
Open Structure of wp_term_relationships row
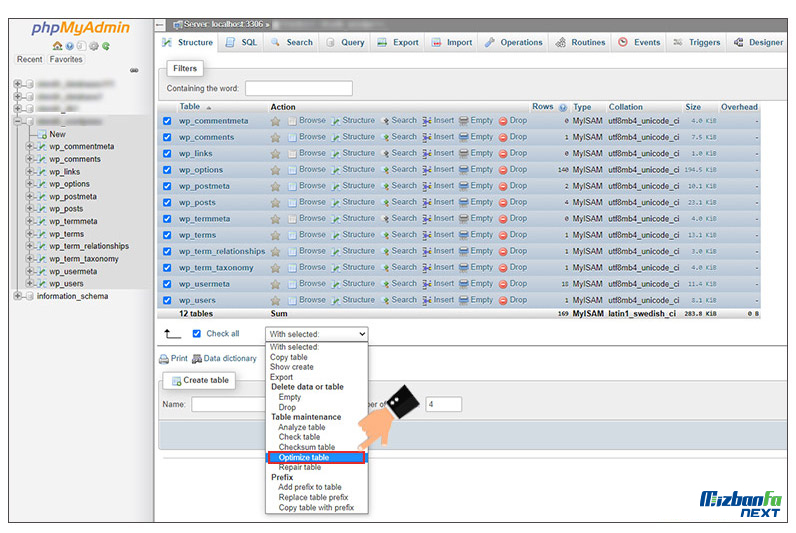pos(353,251)
